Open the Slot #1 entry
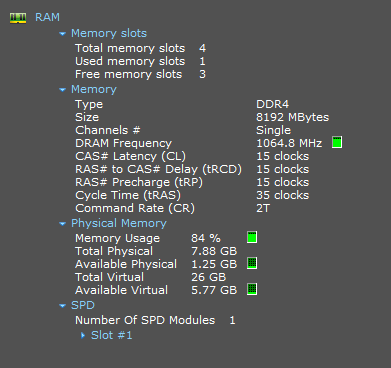 [x=112, y=335]
